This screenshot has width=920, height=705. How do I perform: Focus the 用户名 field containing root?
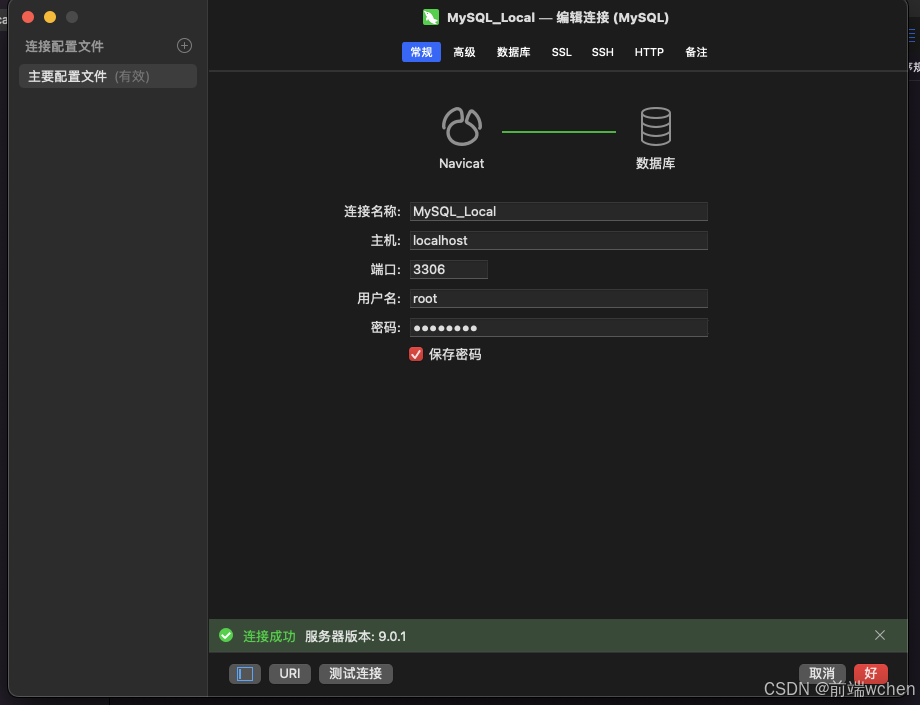(559, 299)
